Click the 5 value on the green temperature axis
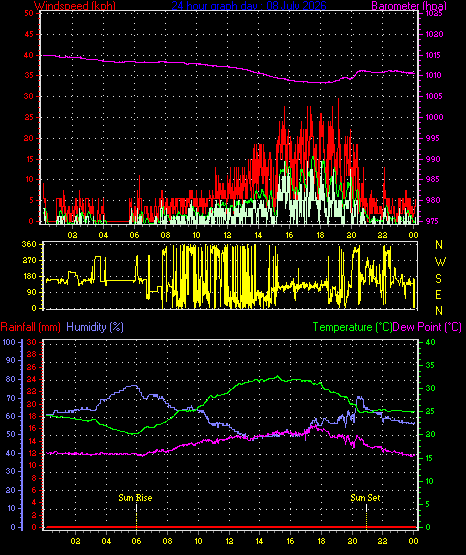 click(428, 504)
